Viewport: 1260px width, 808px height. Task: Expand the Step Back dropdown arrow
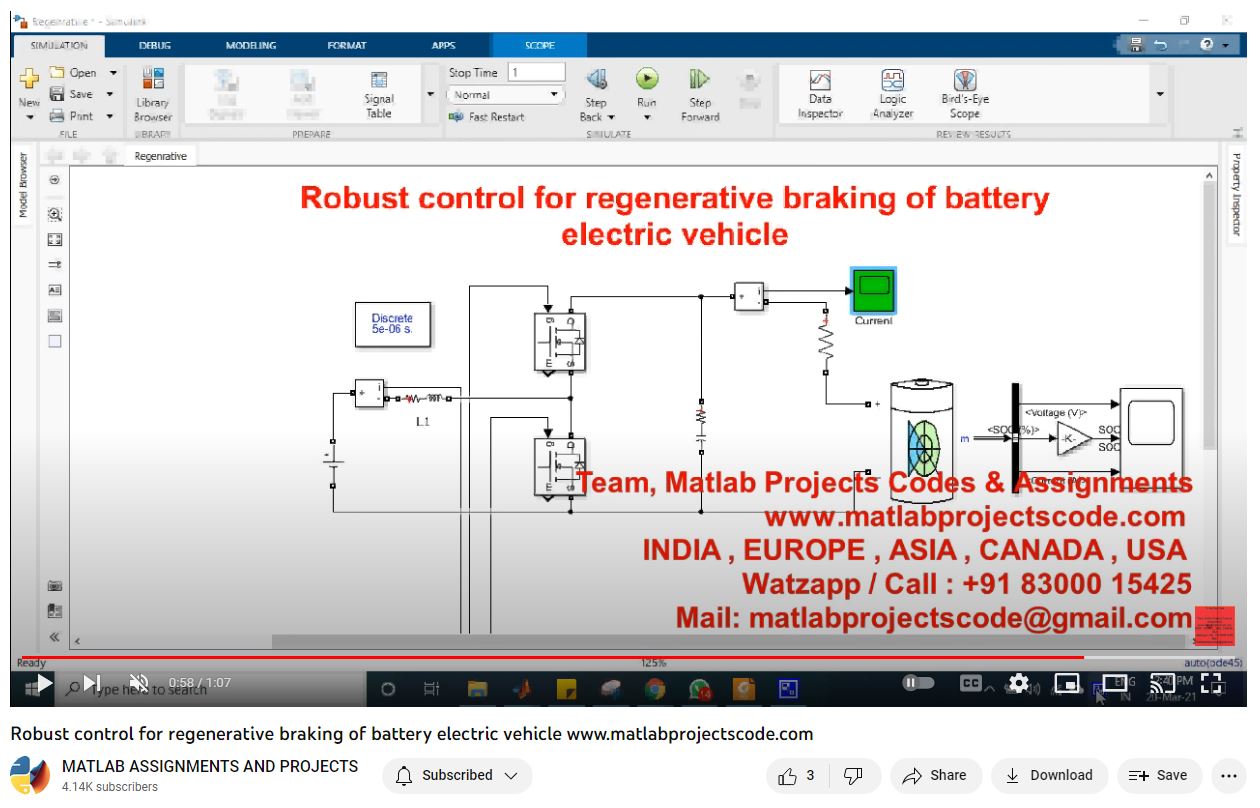click(611, 118)
